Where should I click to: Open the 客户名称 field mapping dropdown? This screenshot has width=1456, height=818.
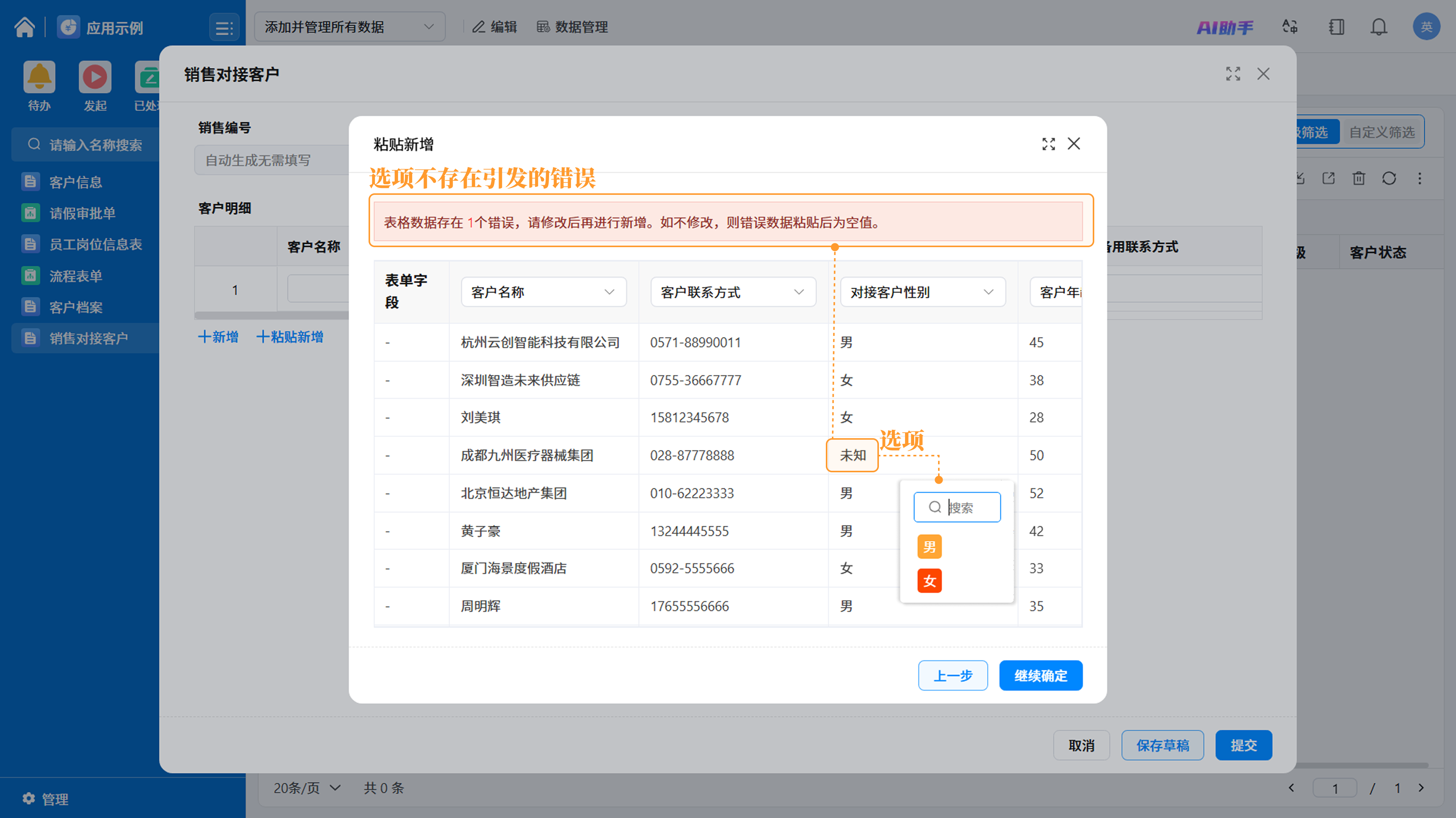(x=543, y=292)
